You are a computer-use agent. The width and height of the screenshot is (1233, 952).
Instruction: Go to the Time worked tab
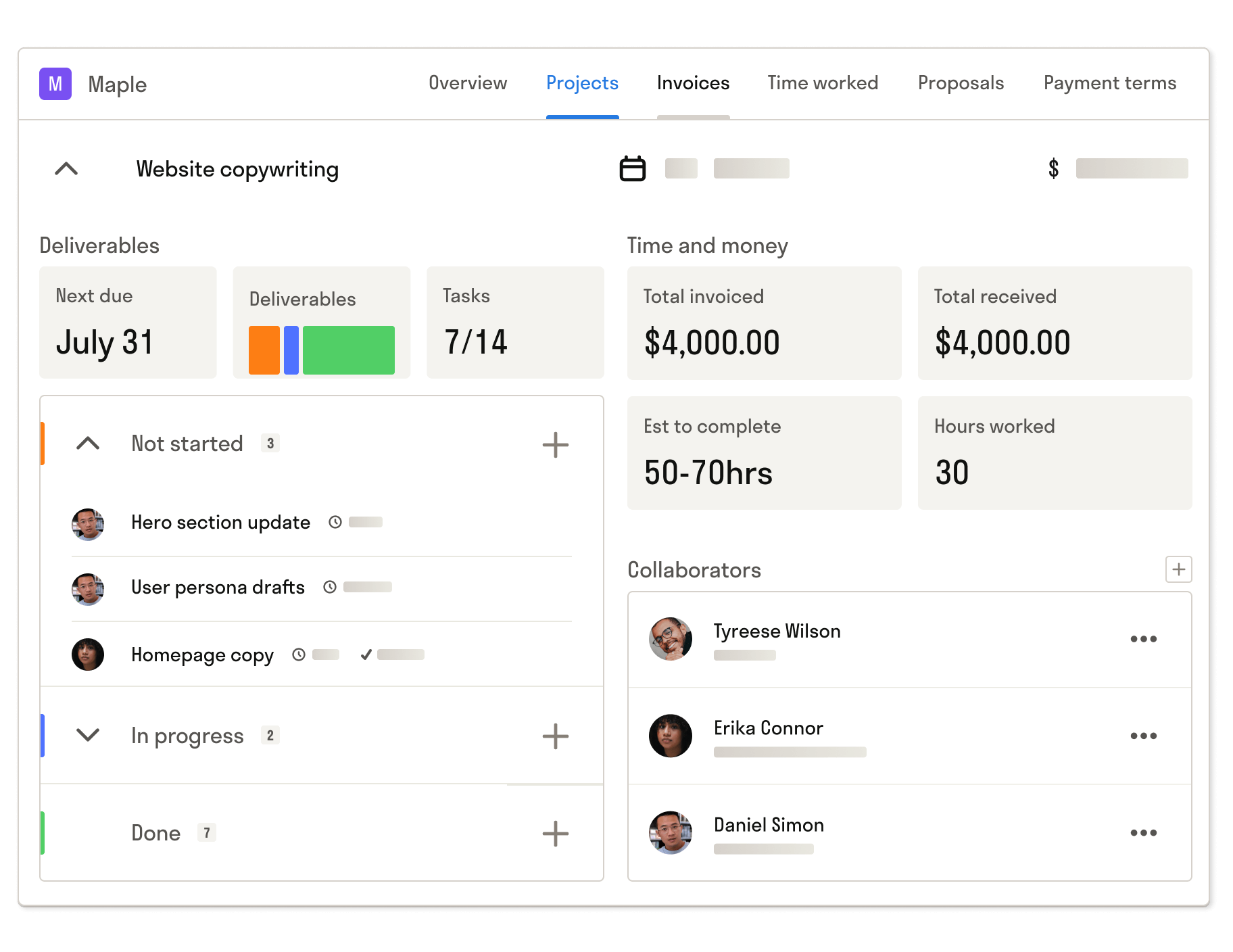click(x=823, y=82)
